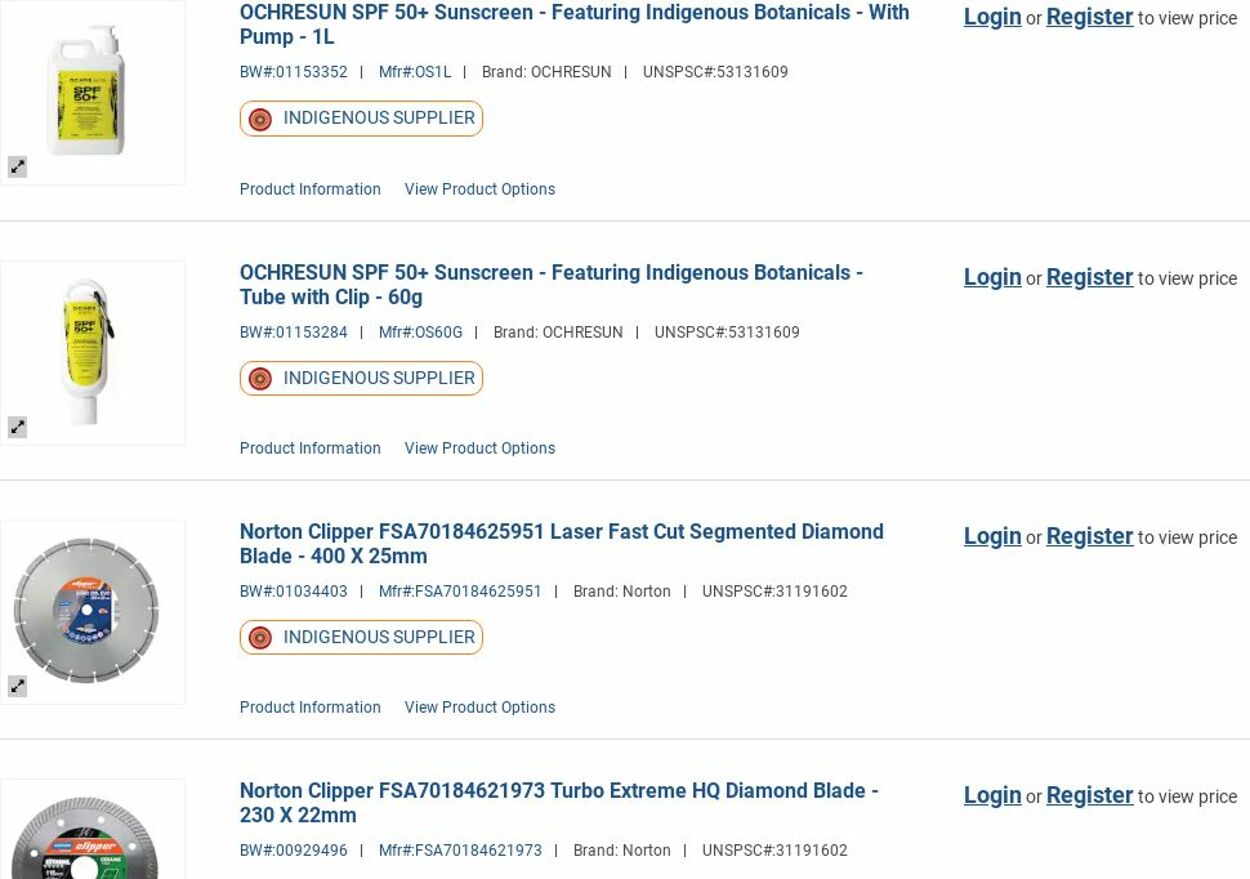Enlarge the Laser Fast Cut blade image
Image resolution: width=1250 pixels, height=879 pixels.
tap(18, 686)
